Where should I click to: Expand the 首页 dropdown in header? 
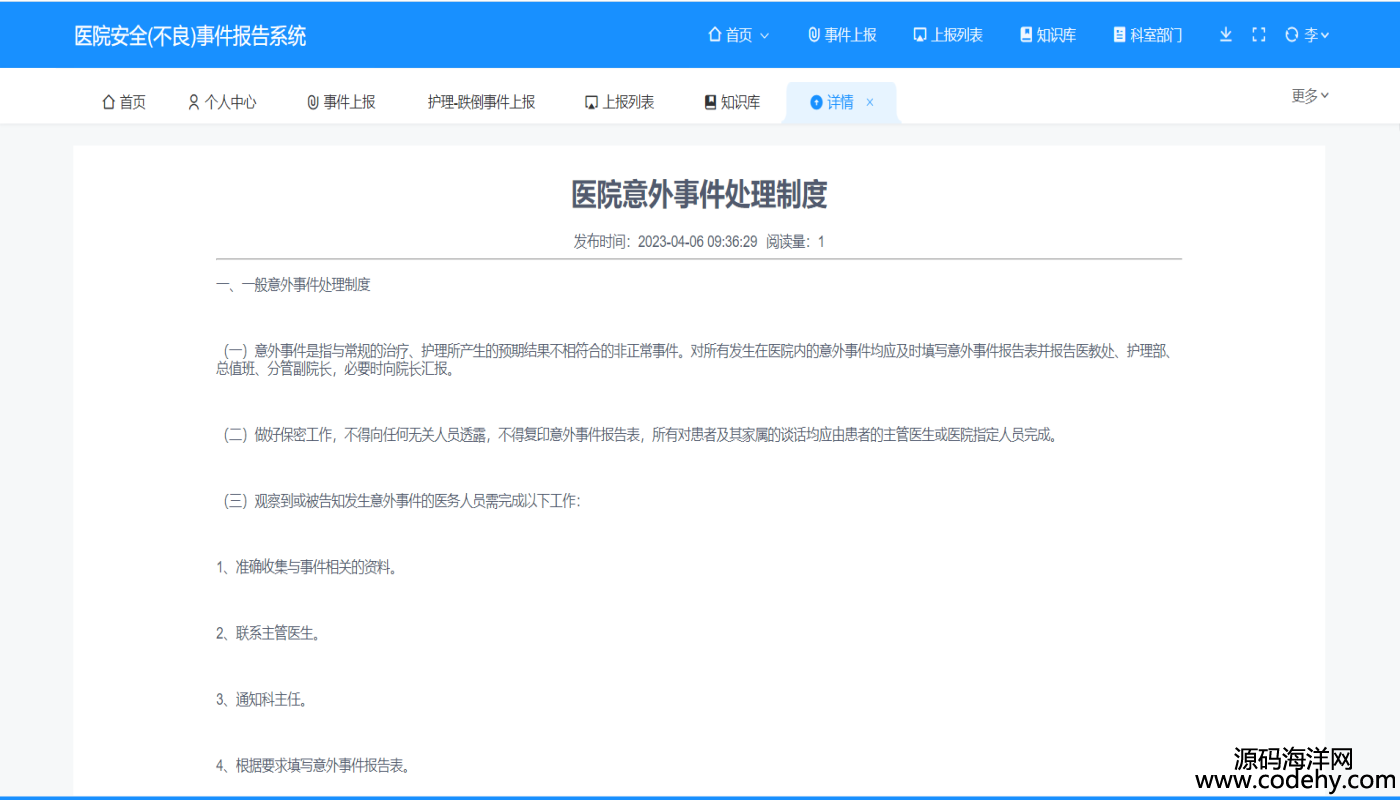765,36
